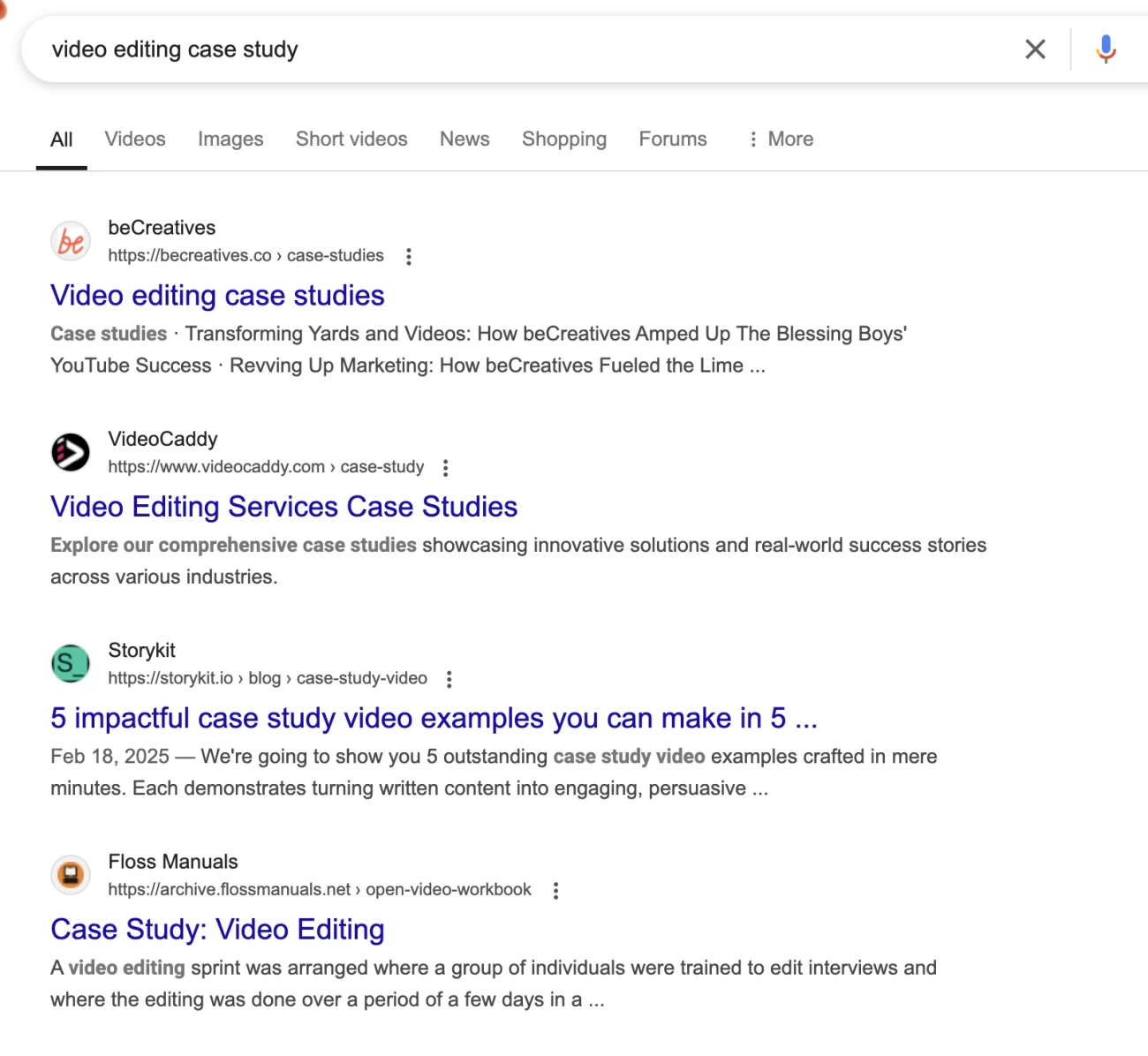Click the Storykit site favicon

(x=71, y=663)
